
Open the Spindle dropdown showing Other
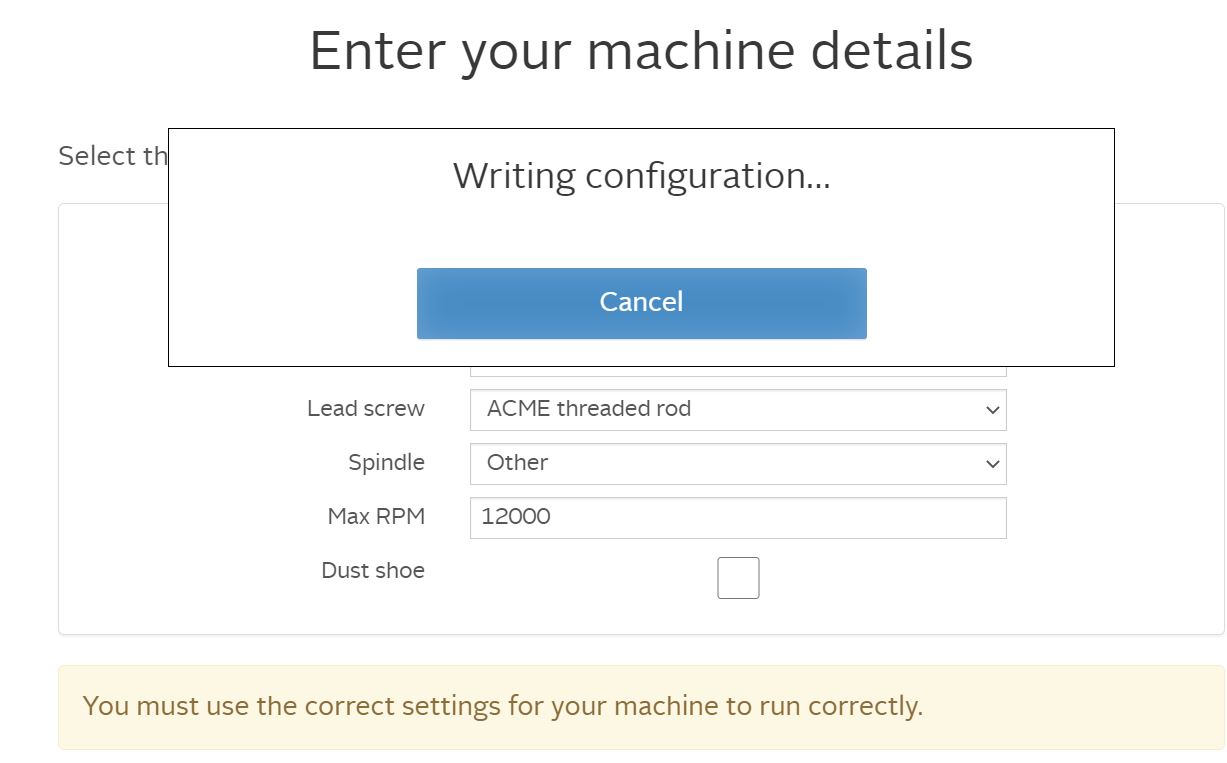click(x=738, y=464)
